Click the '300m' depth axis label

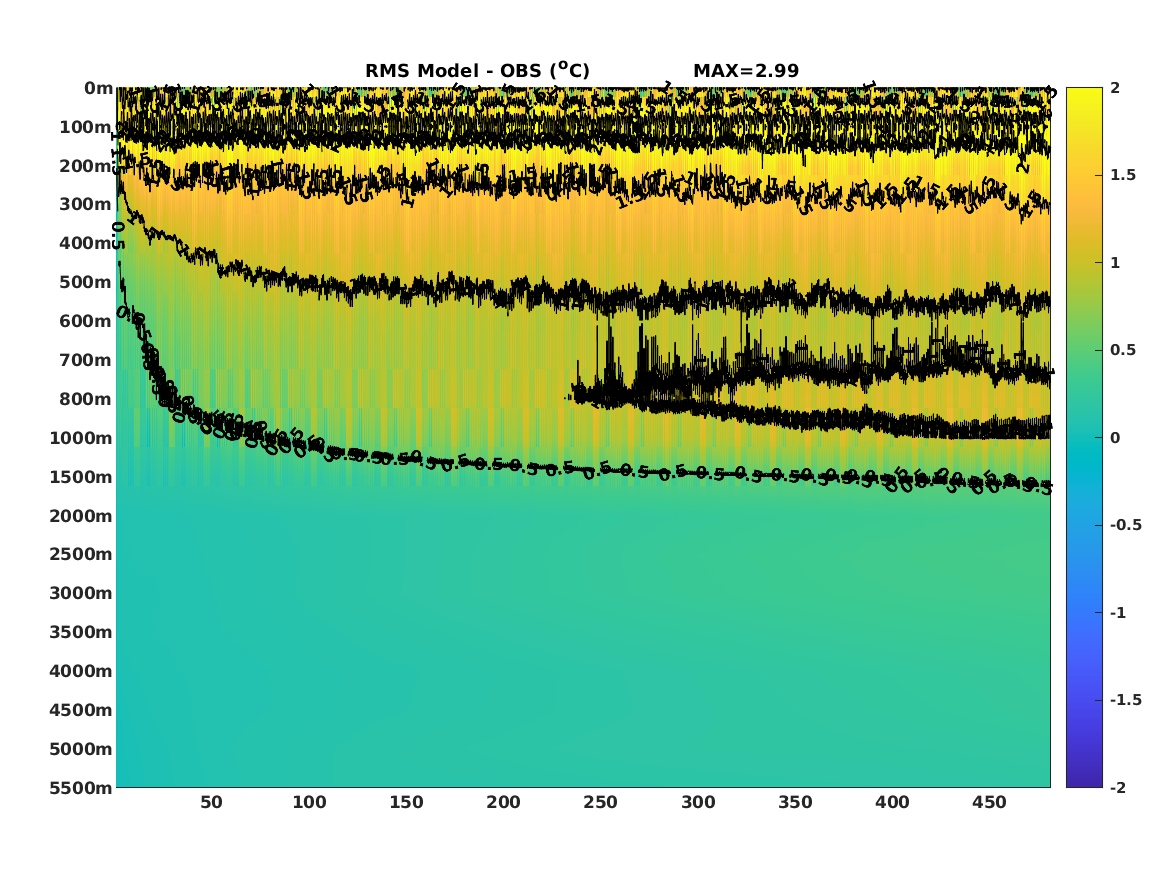86,205
